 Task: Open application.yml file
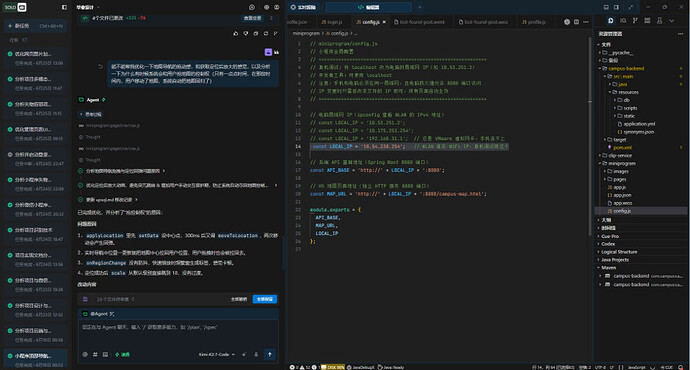click(x=639, y=124)
